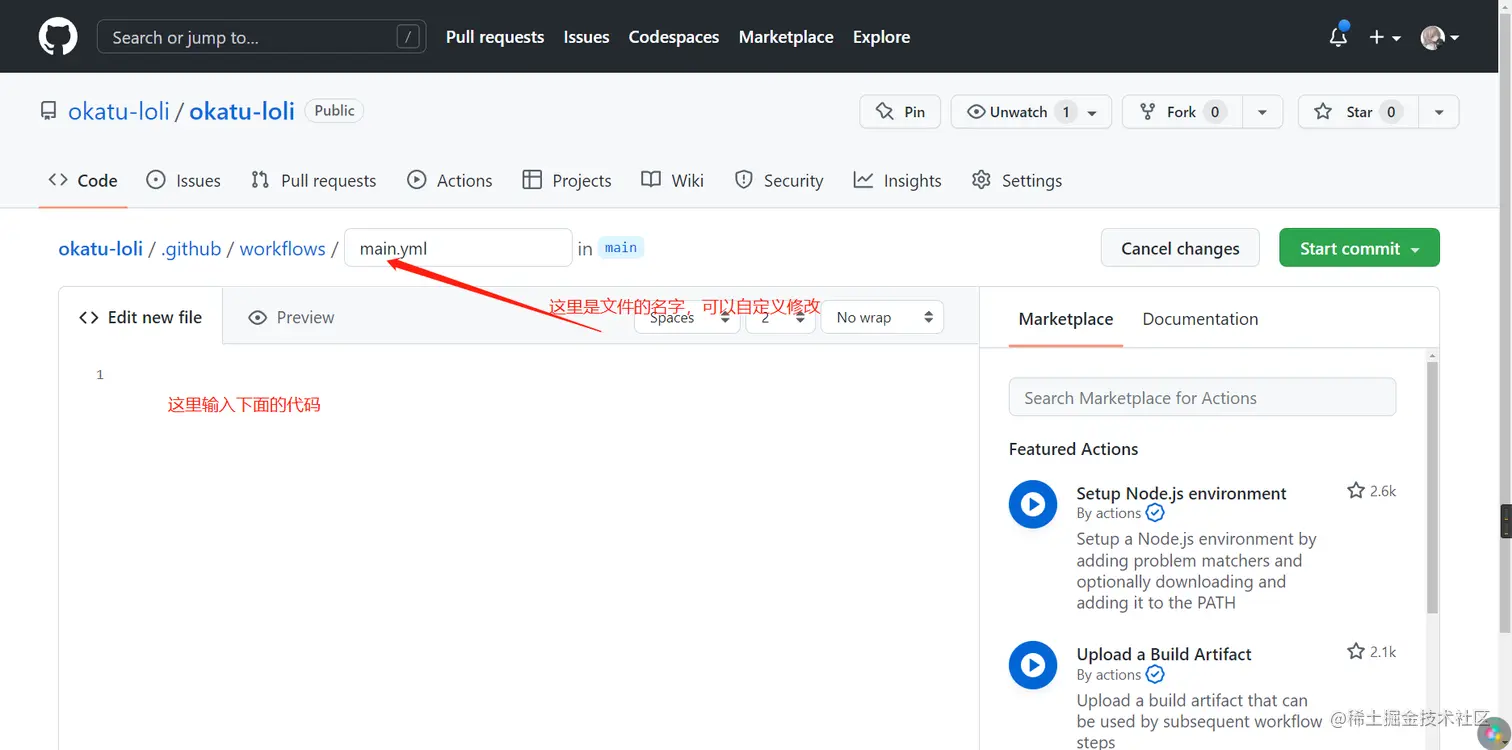Click the Upload a Build Artifact play icon
The width and height of the screenshot is (1512, 750).
[1033, 665]
